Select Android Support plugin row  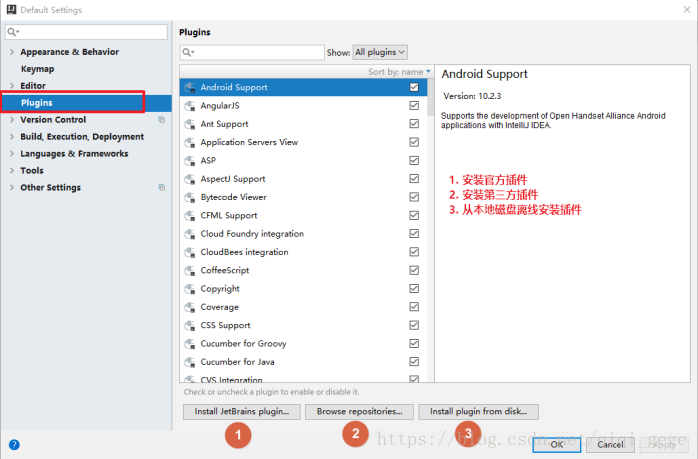[x=303, y=87]
